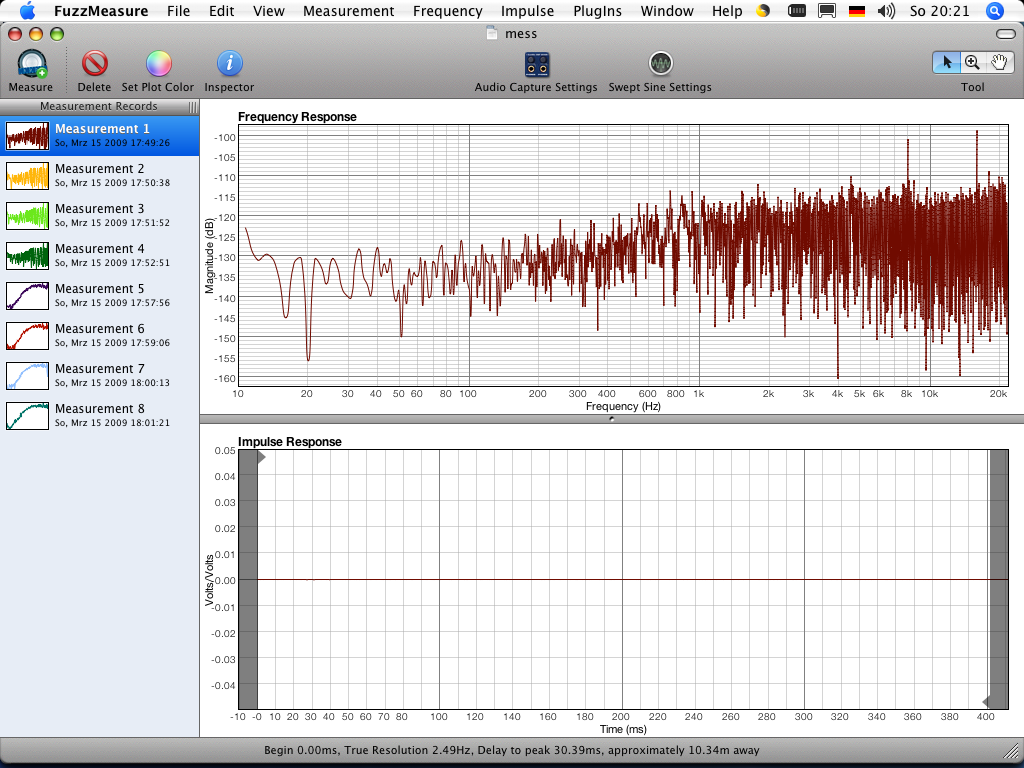
Task: Click the Measurement 8 record name
Action: click(99, 409)
